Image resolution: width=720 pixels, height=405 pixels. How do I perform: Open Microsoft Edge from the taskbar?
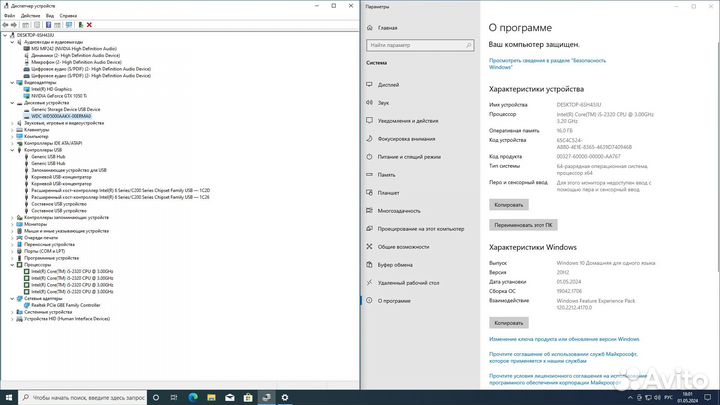pyautogui.click(x=193, y=398)
